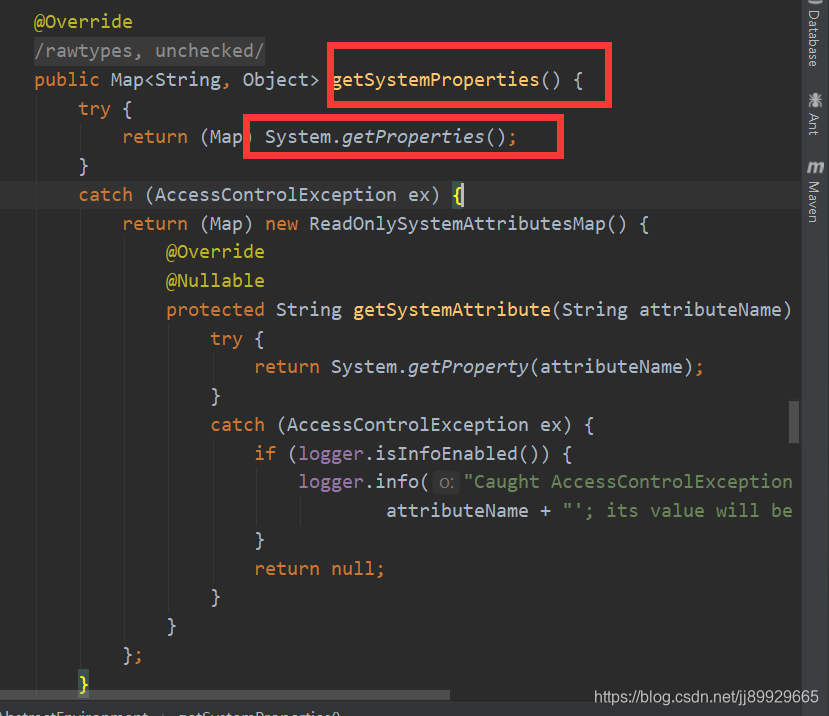This screenshot has height=716, width=829.
Task: Click 'attributeName +' in the logger continuation line
Action: pyautogui.click(x=468, y=511)
